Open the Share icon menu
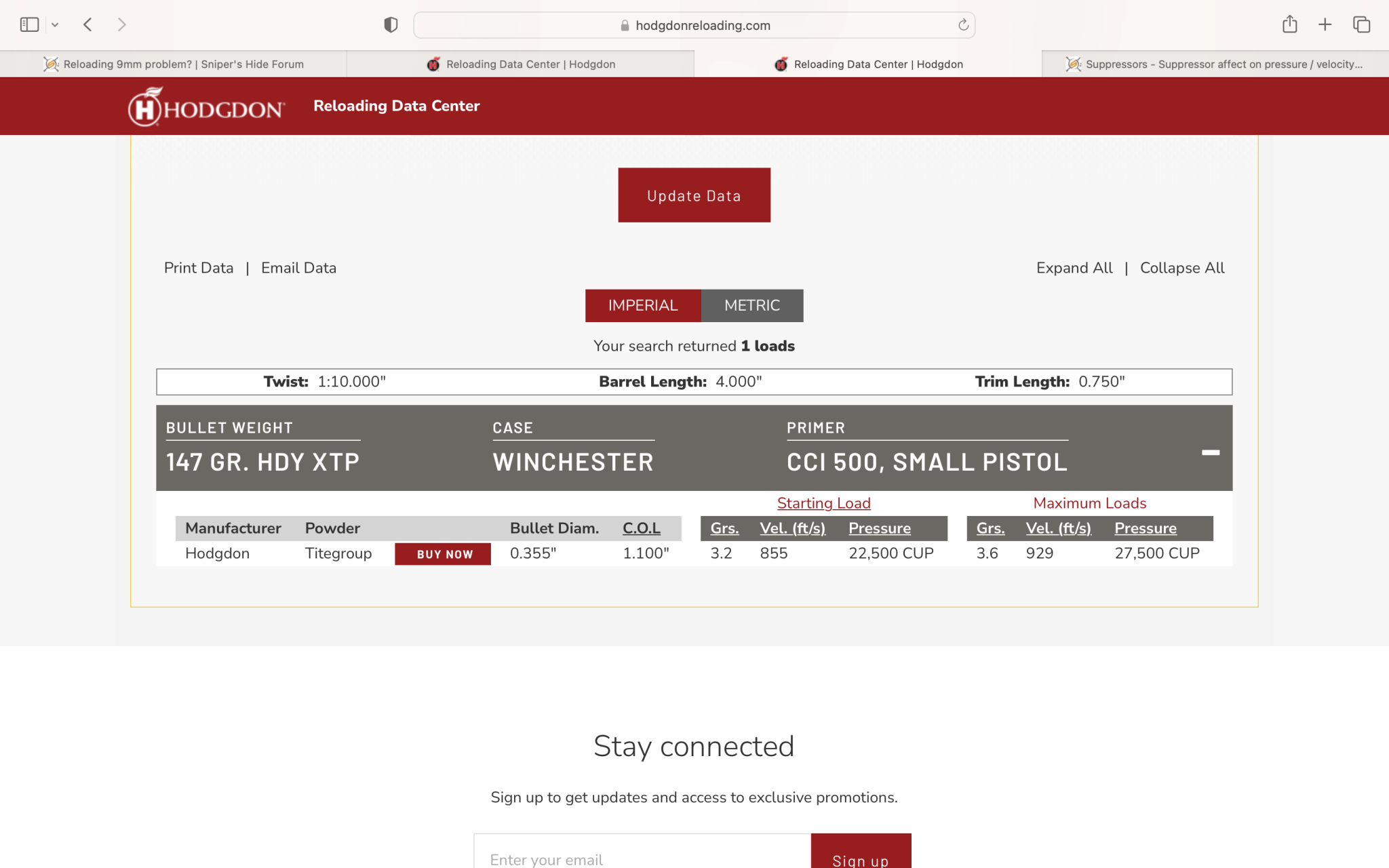 pyautogui.click(x=1289, y=25)
